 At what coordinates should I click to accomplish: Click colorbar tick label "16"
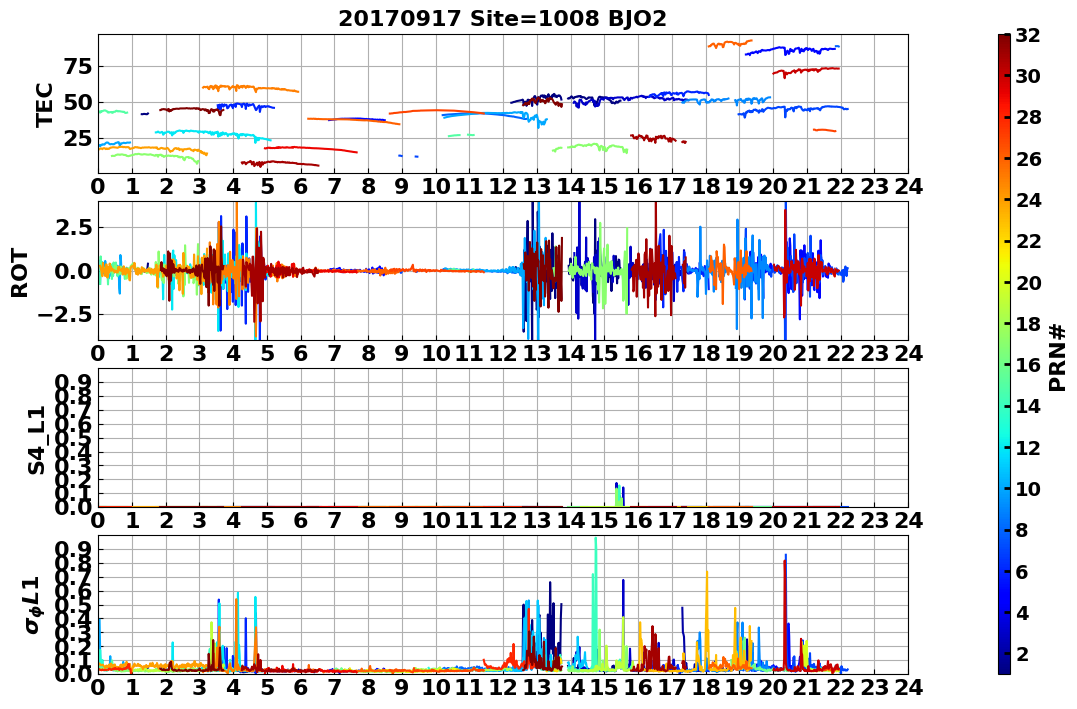[x=1028, y=365]
